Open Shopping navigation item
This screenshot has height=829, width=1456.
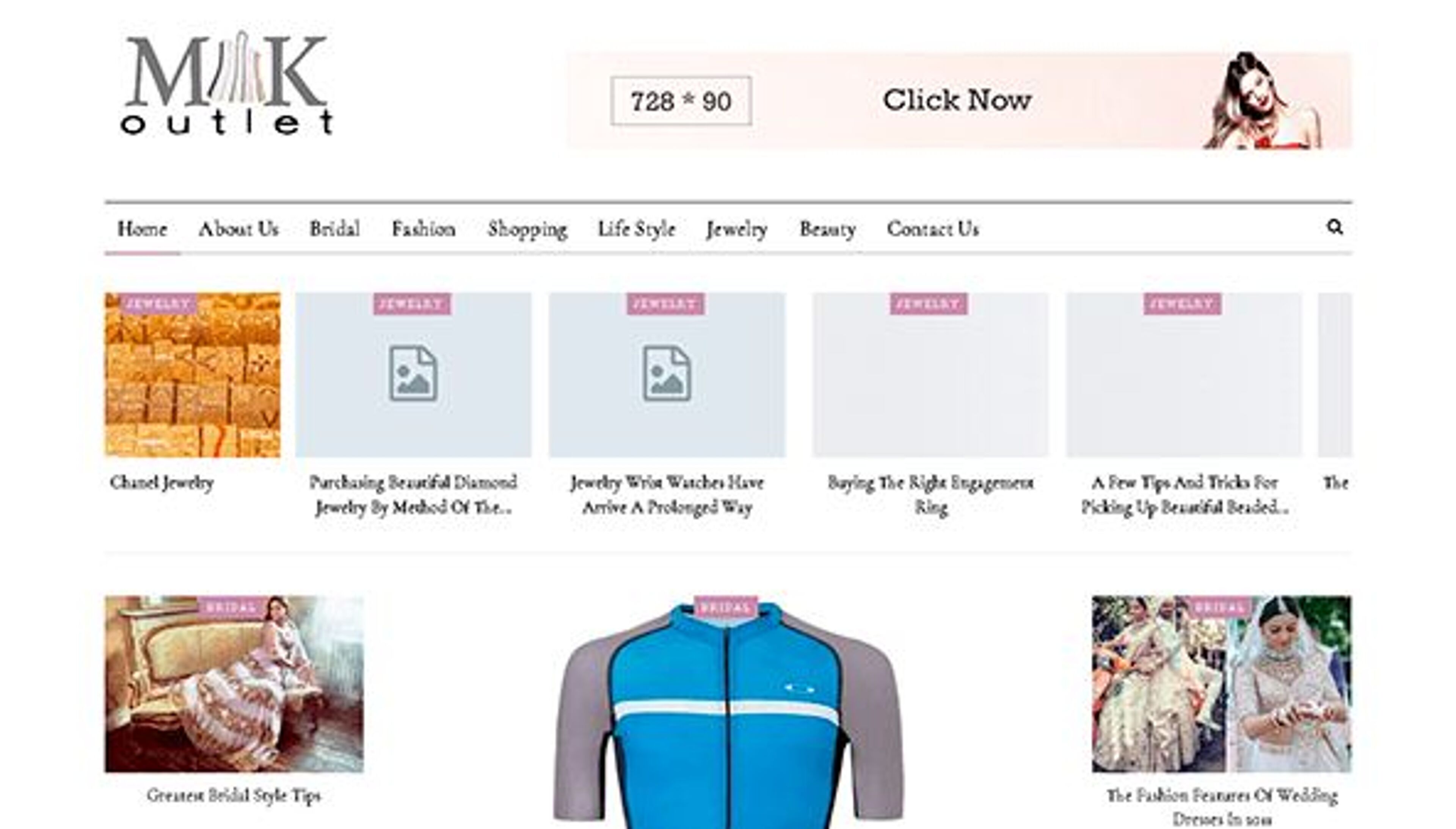point(527,229)
